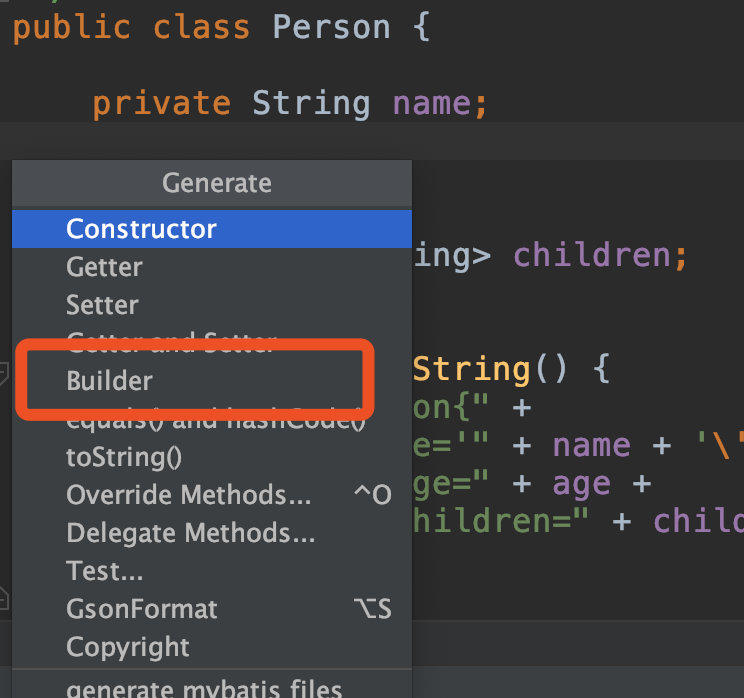The width and height of the screenshot is (744, 698).
Task: Click the children field identifier
Action: click(x=594, y=256)
